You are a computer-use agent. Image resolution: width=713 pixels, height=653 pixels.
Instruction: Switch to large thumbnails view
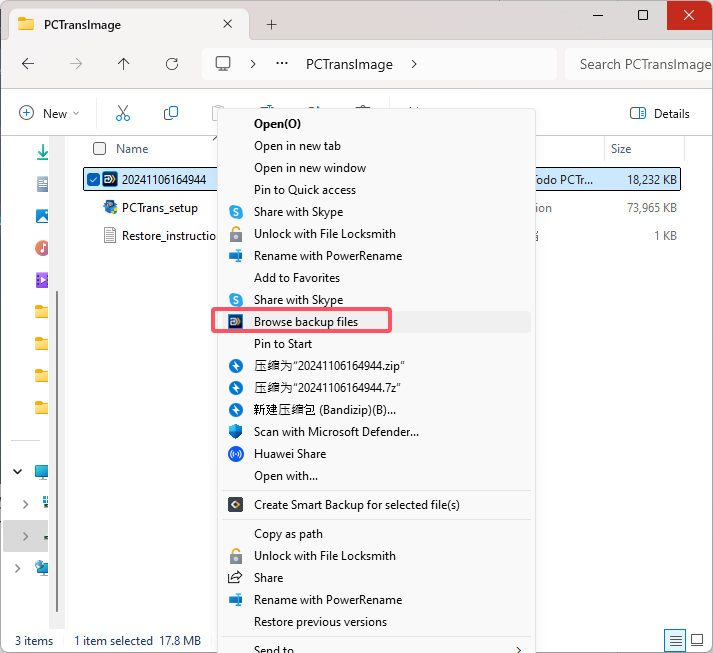[x=697, y=640]
